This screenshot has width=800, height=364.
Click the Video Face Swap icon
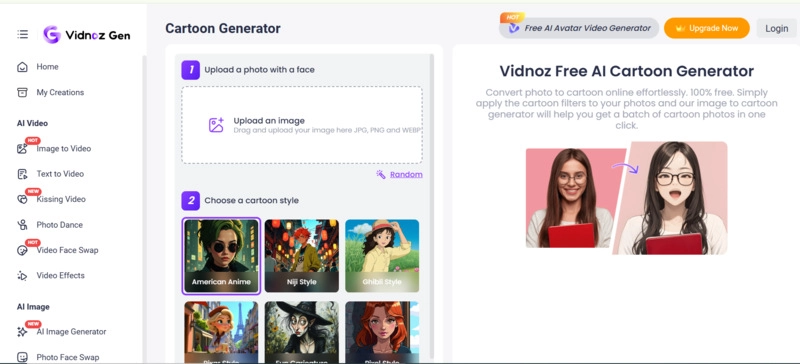(22, 250)
